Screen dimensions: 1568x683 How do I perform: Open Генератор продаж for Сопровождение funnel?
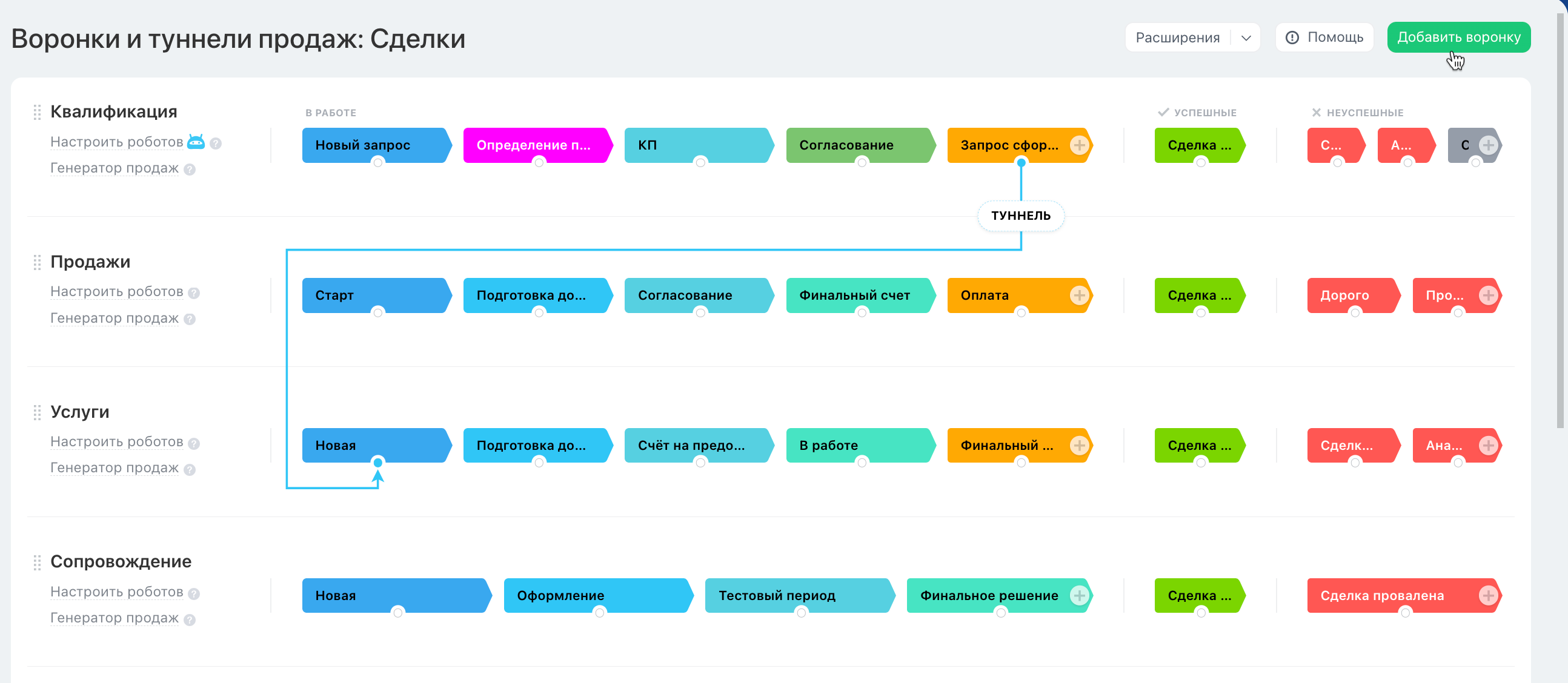pos(115,618)
